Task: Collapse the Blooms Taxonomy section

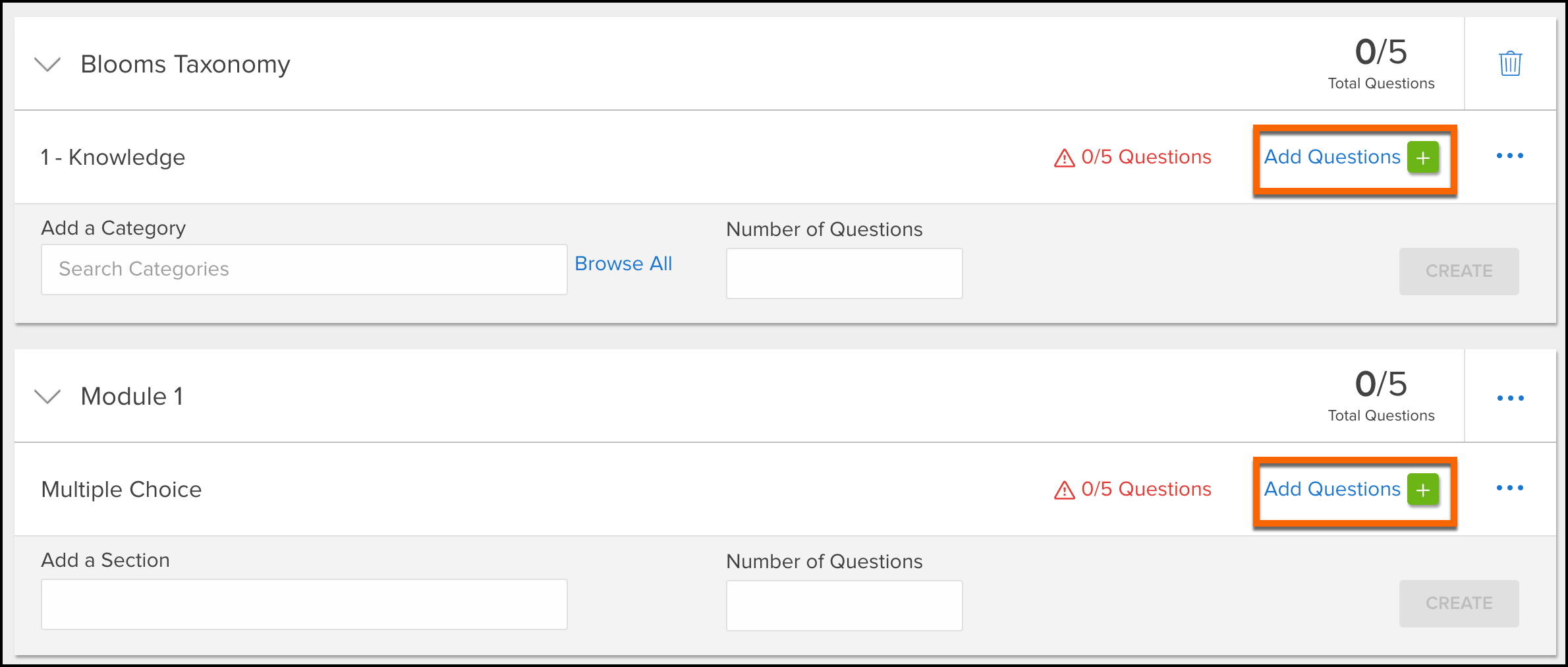Action: 47,65
